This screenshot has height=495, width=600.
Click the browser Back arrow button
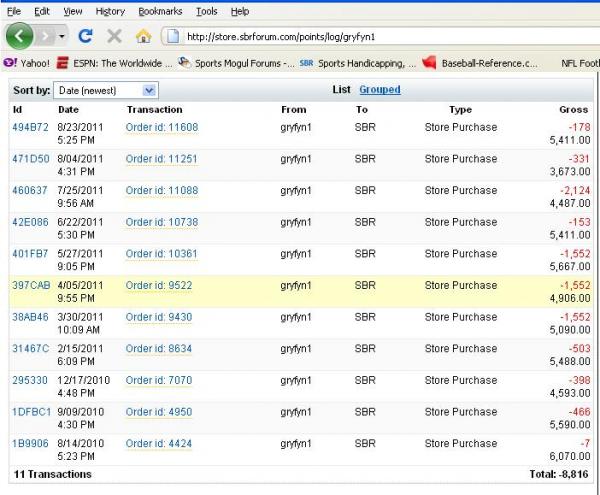(20, 36)
